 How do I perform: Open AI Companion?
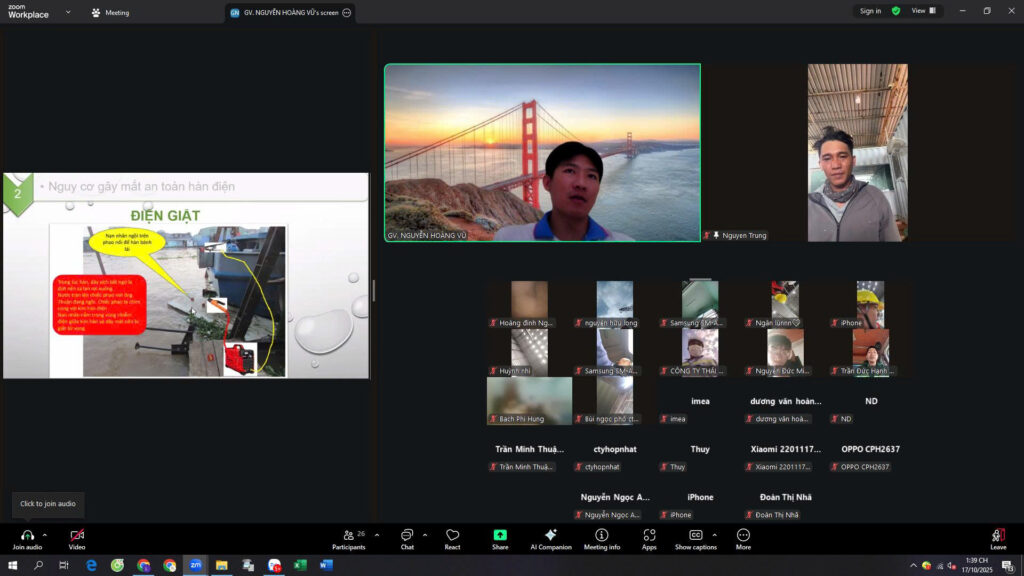coord(550,536)
